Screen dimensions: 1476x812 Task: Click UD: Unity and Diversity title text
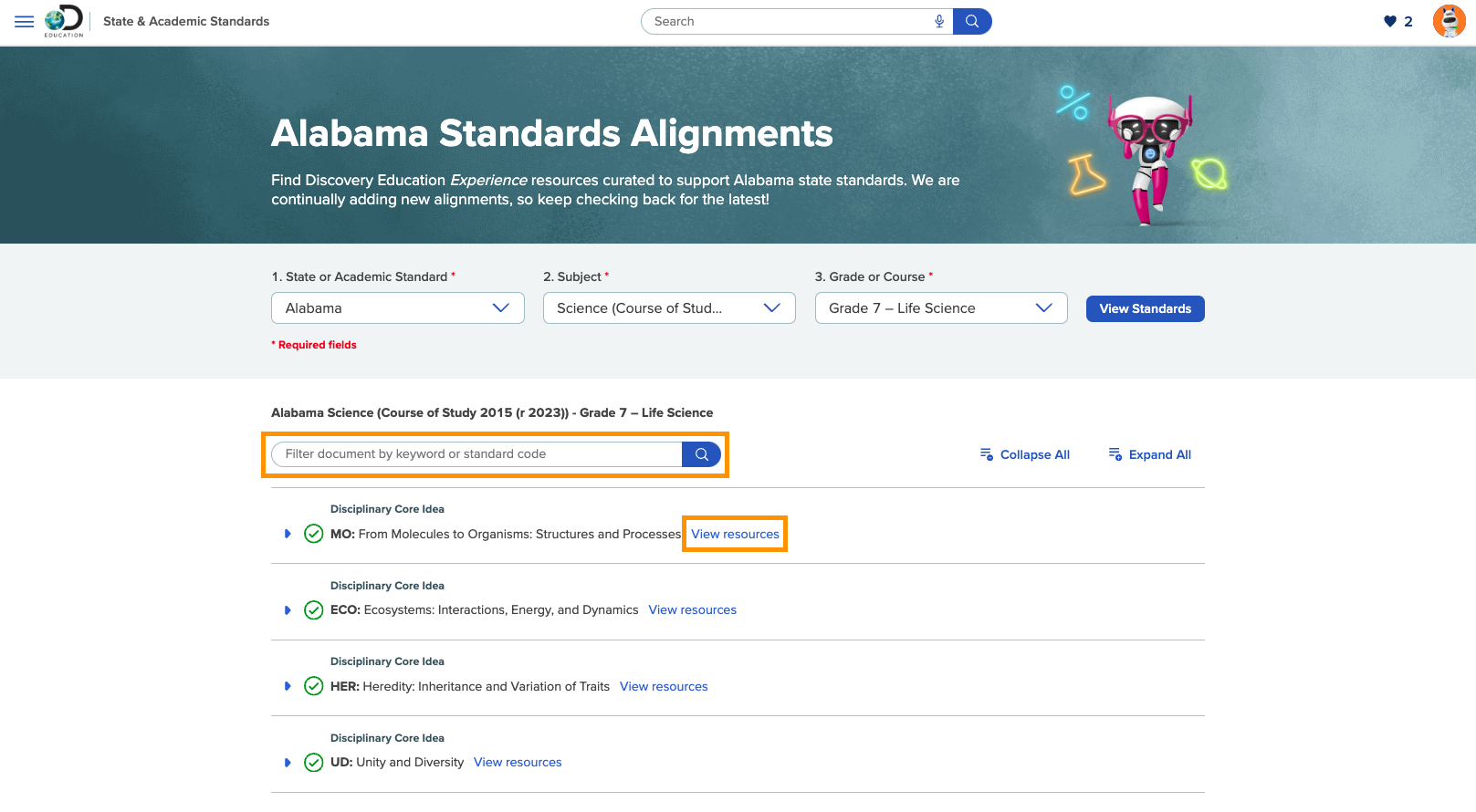coord(397,763)
